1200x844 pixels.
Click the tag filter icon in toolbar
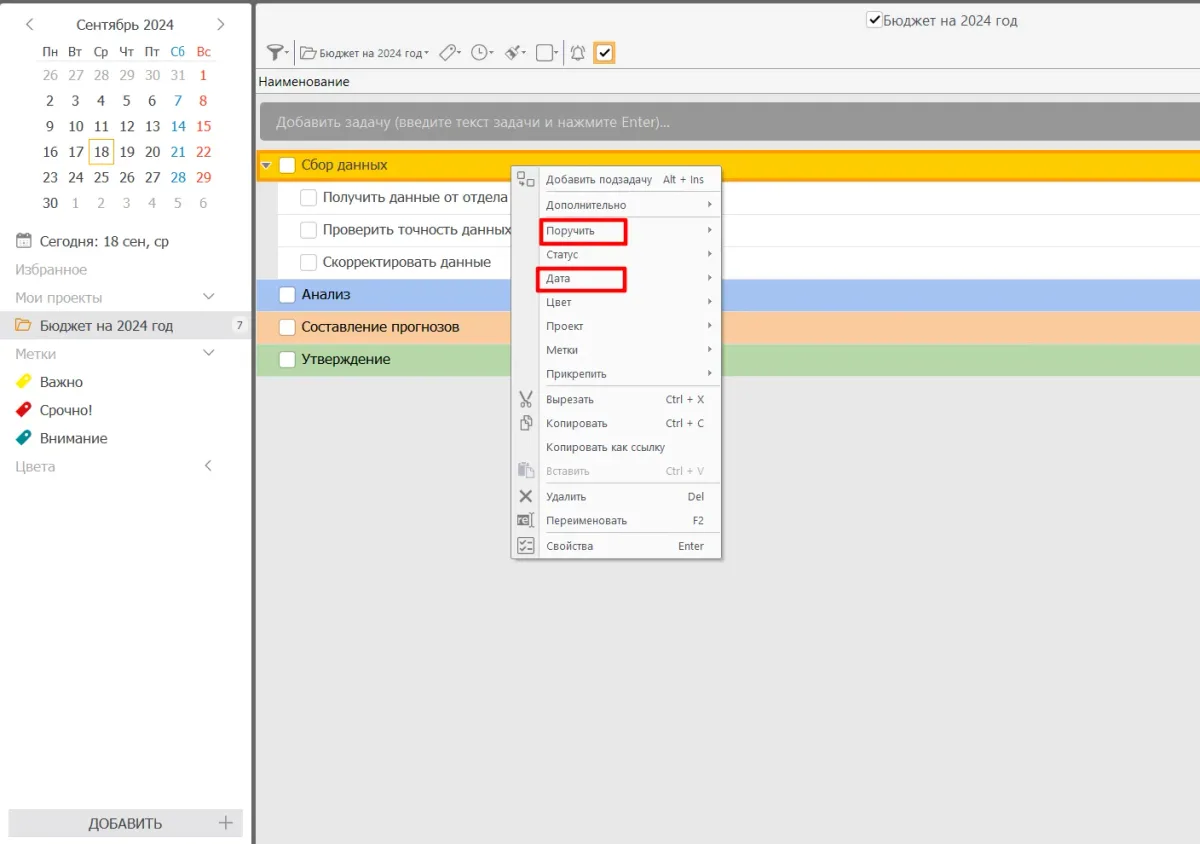[x=448, y=53]
